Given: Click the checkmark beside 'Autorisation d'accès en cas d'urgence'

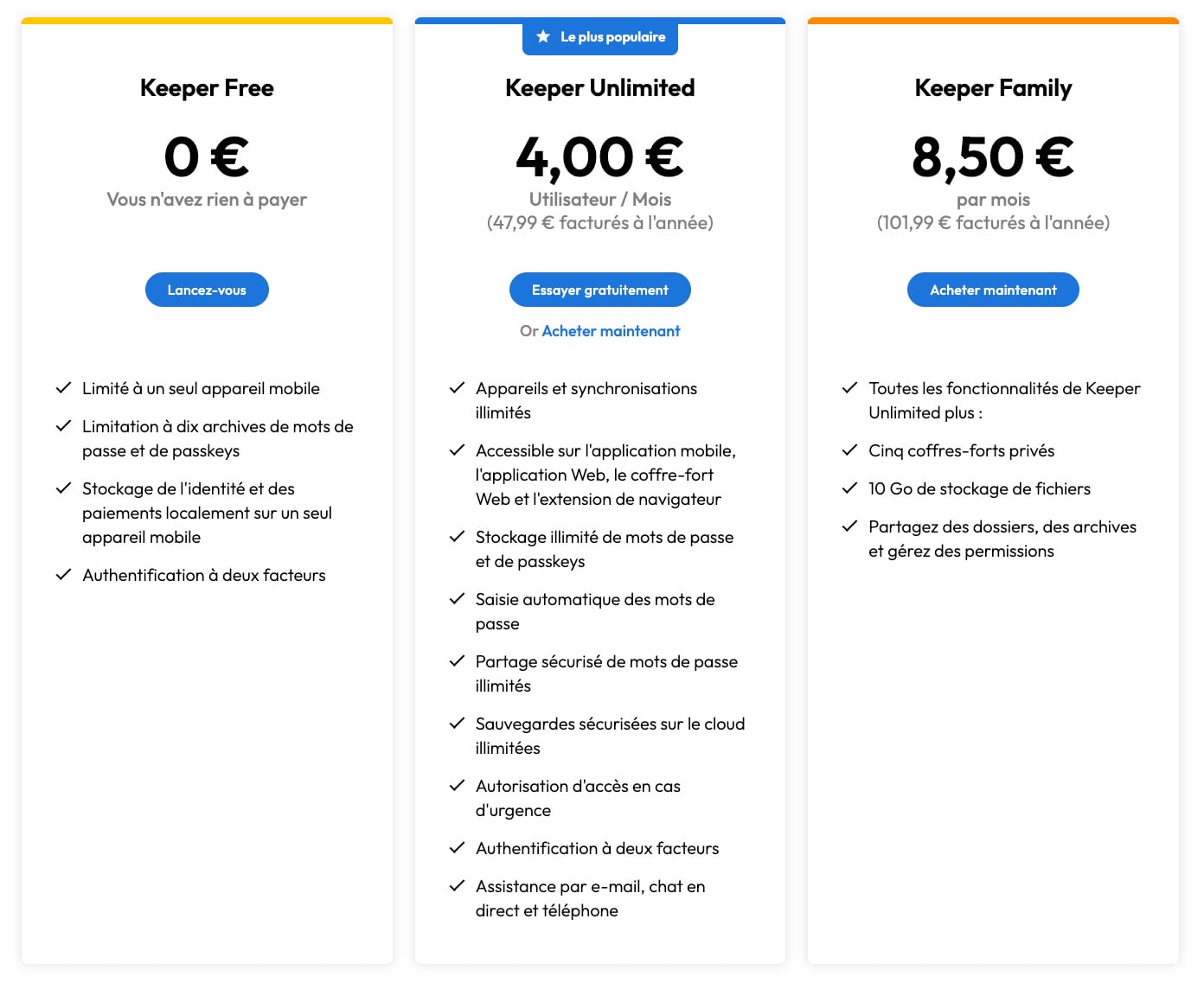Looking at the screenshot, I should pyautogui.click(x=457, y=785).
